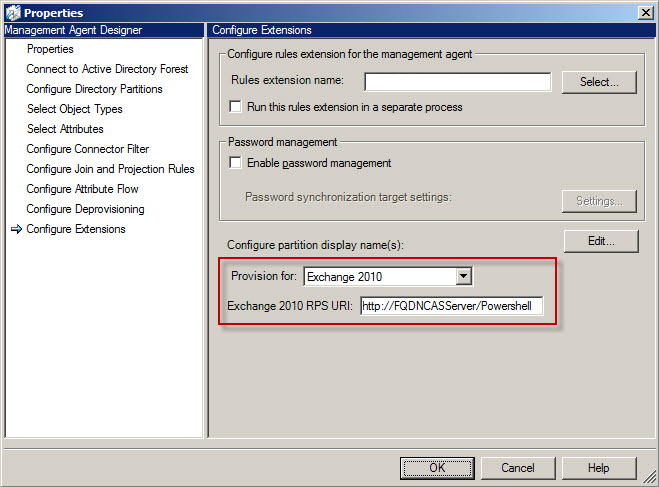Open Configure Join and Projection Rules
The image size is (659, 487).
click(110, 169)
